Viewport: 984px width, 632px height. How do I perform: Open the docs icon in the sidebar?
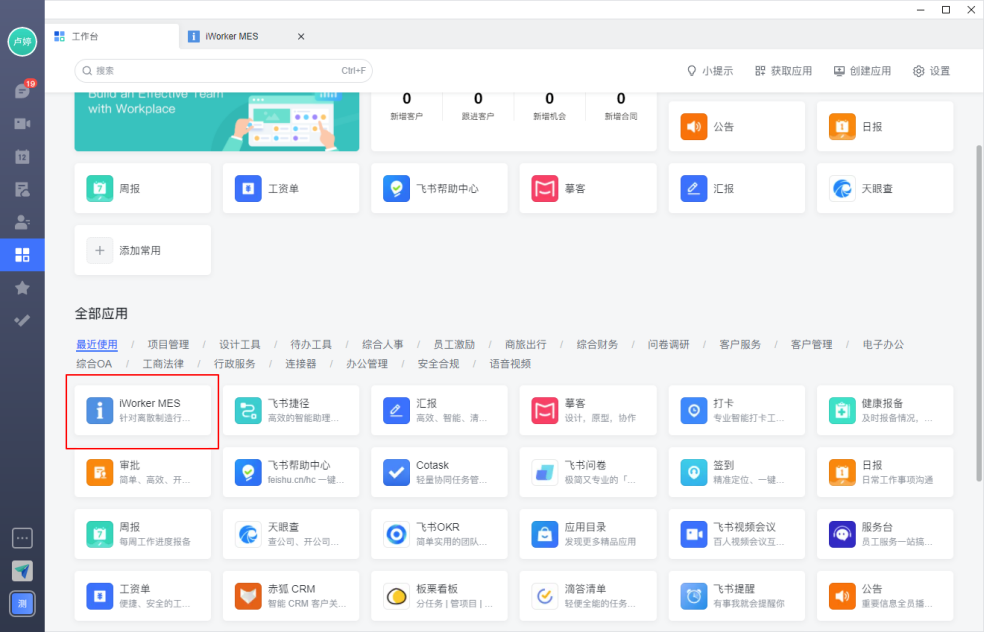(x=23, y=190)
